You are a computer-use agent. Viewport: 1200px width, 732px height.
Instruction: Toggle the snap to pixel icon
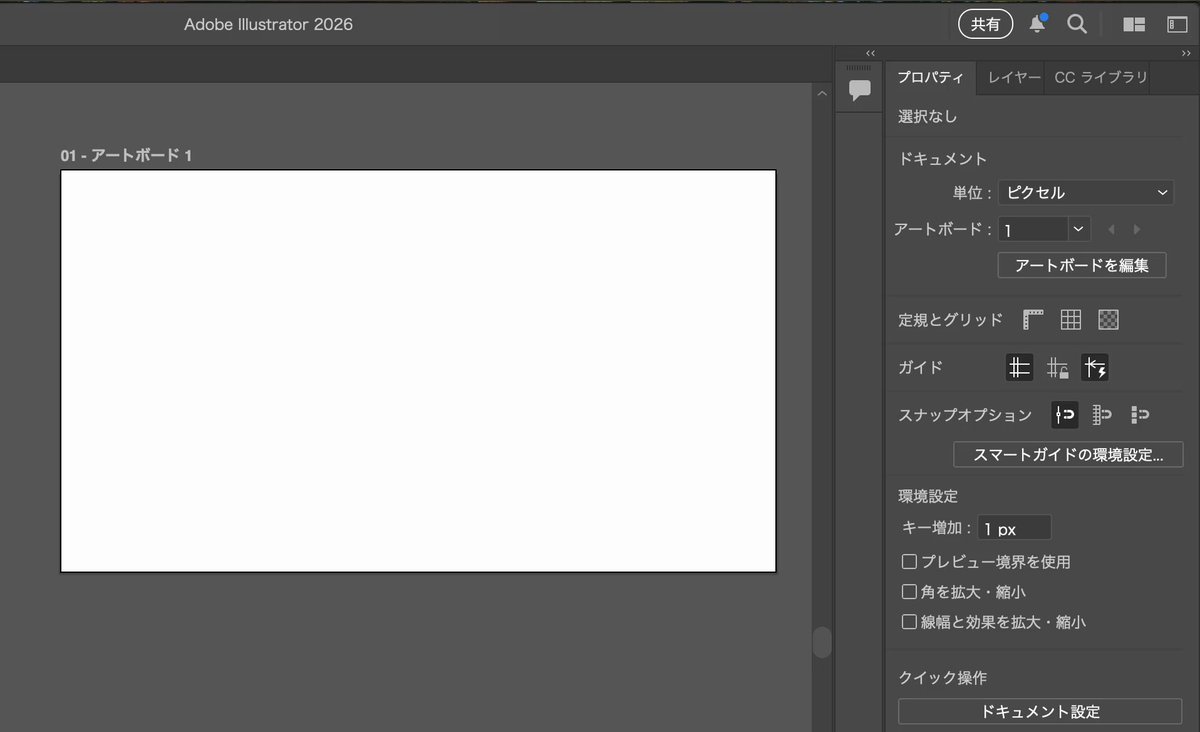(1139, 414)
